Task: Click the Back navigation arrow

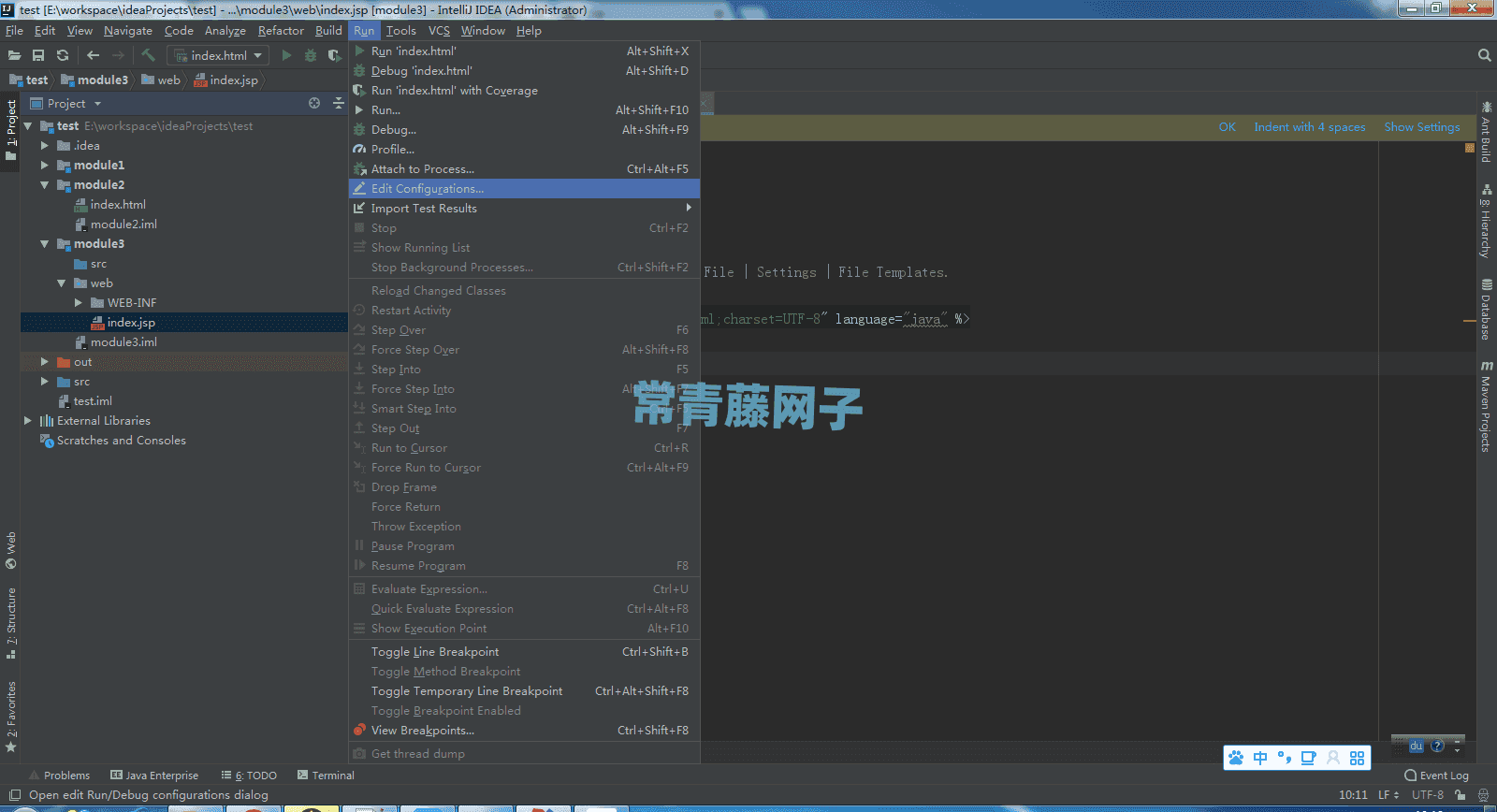Action: tap(93, 55)
